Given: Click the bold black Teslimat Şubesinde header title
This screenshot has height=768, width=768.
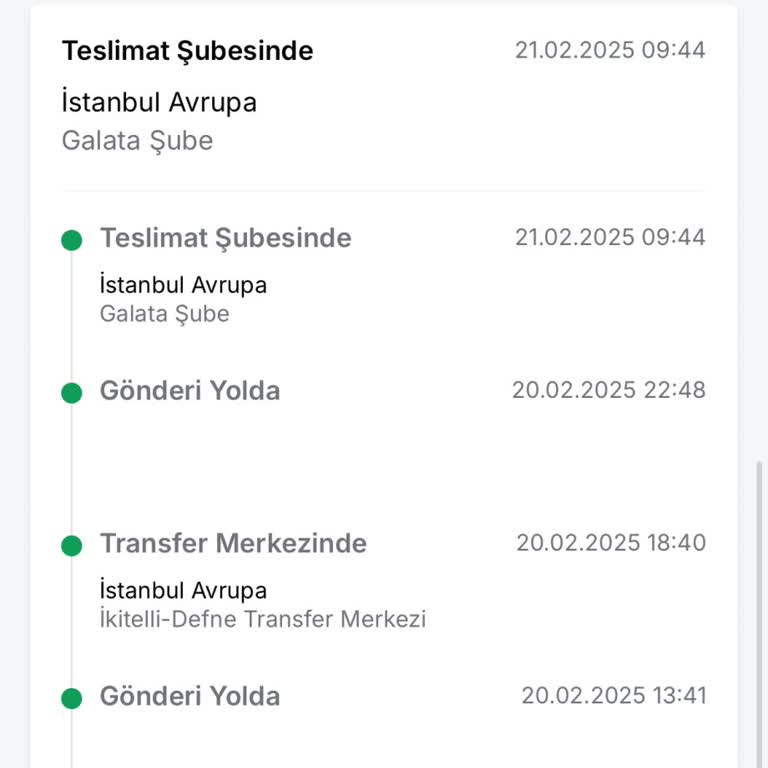Looking at the screenshot, I should (187, 51).
